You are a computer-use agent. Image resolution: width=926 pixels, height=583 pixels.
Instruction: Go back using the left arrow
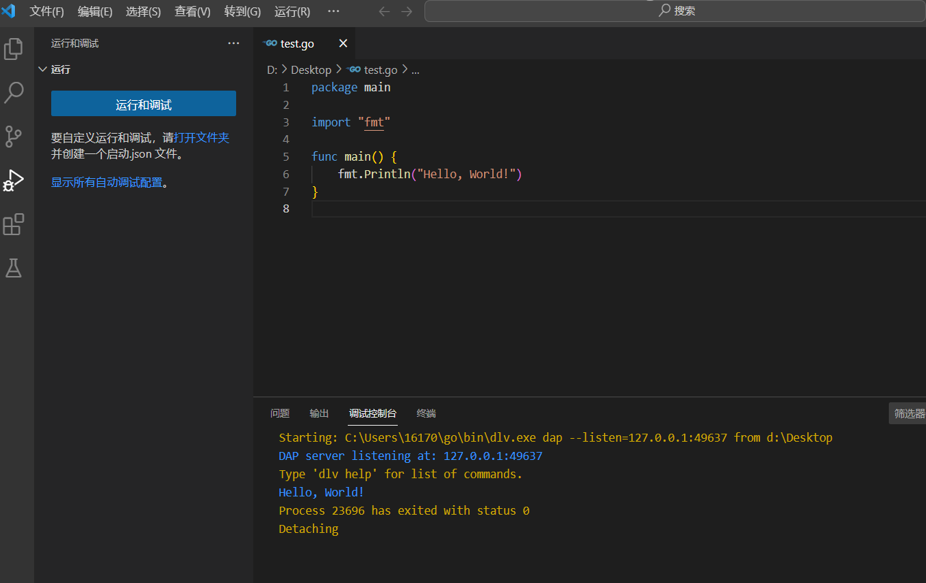click(384, 12)
